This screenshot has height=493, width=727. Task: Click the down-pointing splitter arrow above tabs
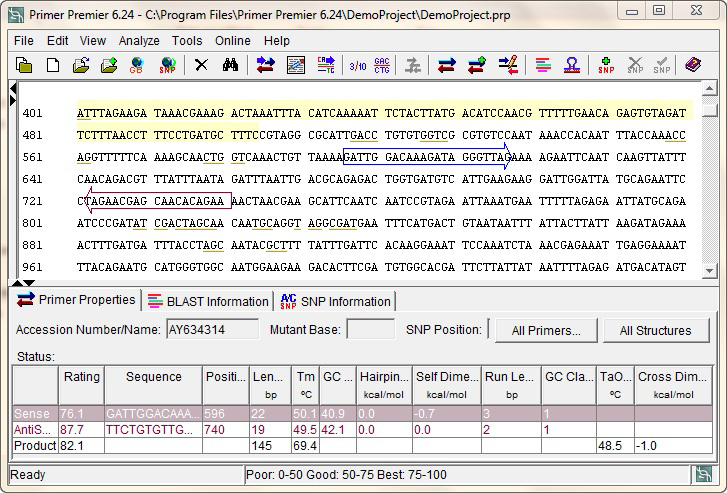point(29,282)
